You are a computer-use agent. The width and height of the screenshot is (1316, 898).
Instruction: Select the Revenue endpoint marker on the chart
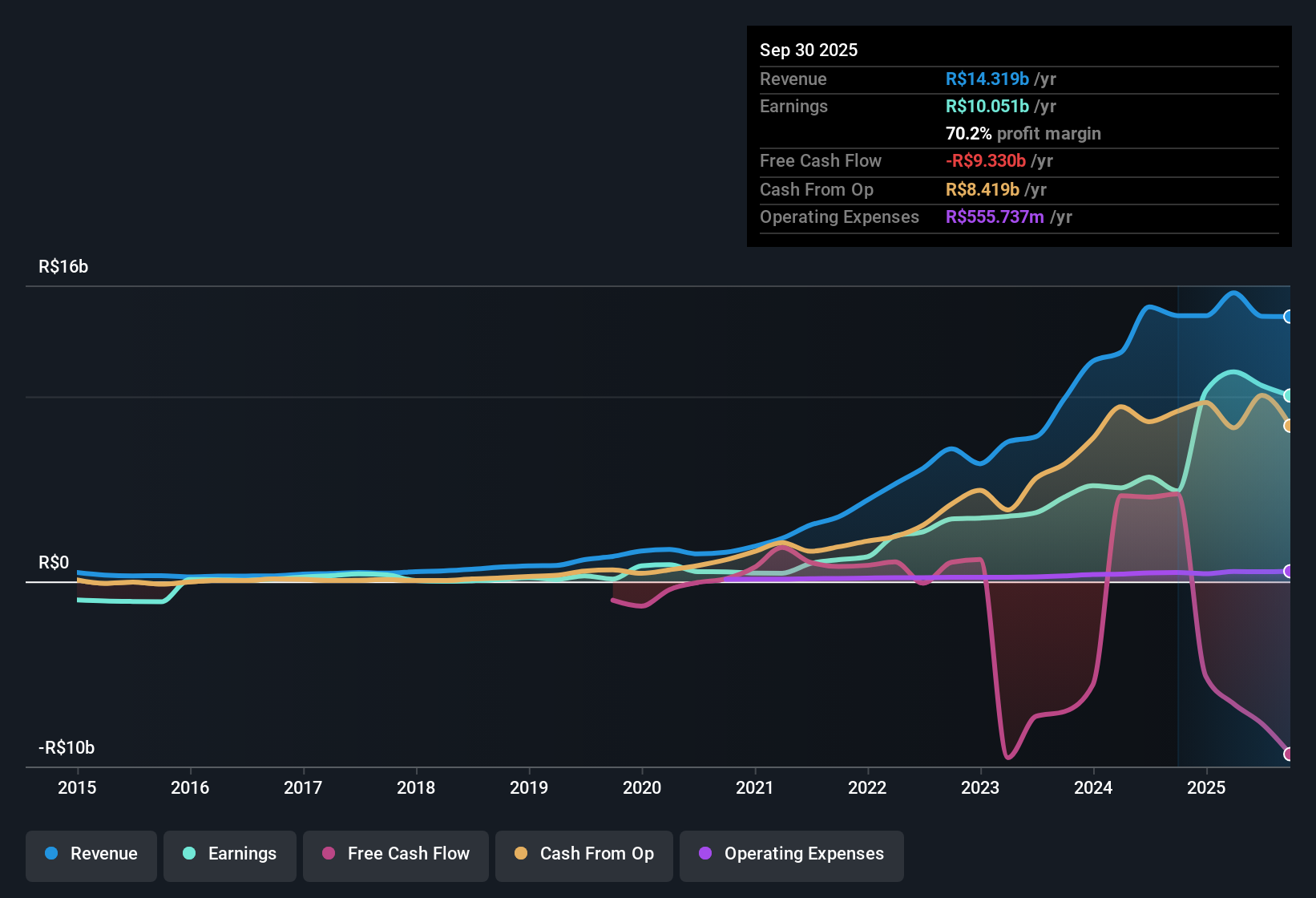pos(1289,318)
